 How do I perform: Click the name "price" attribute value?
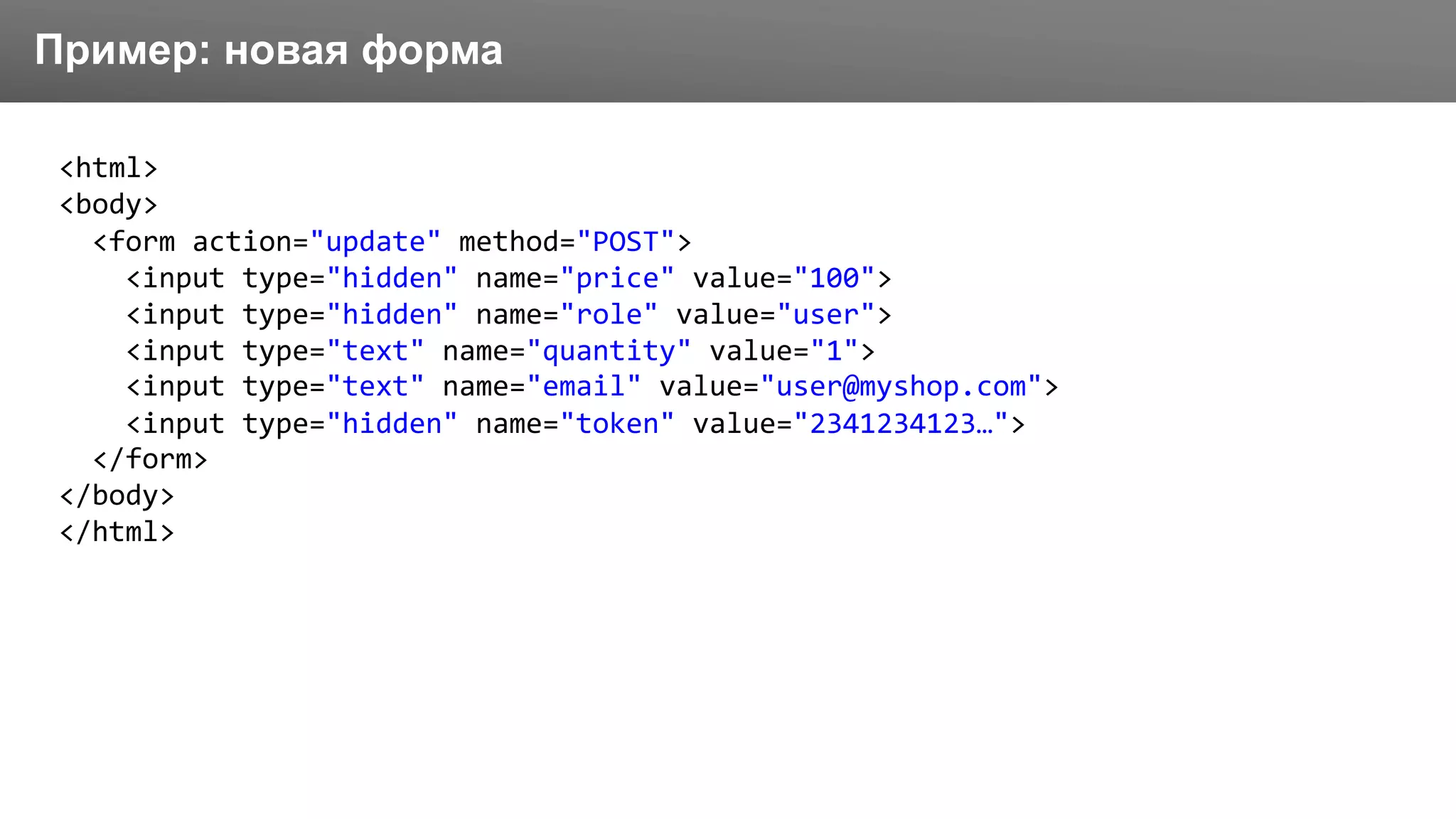point(617,279)
